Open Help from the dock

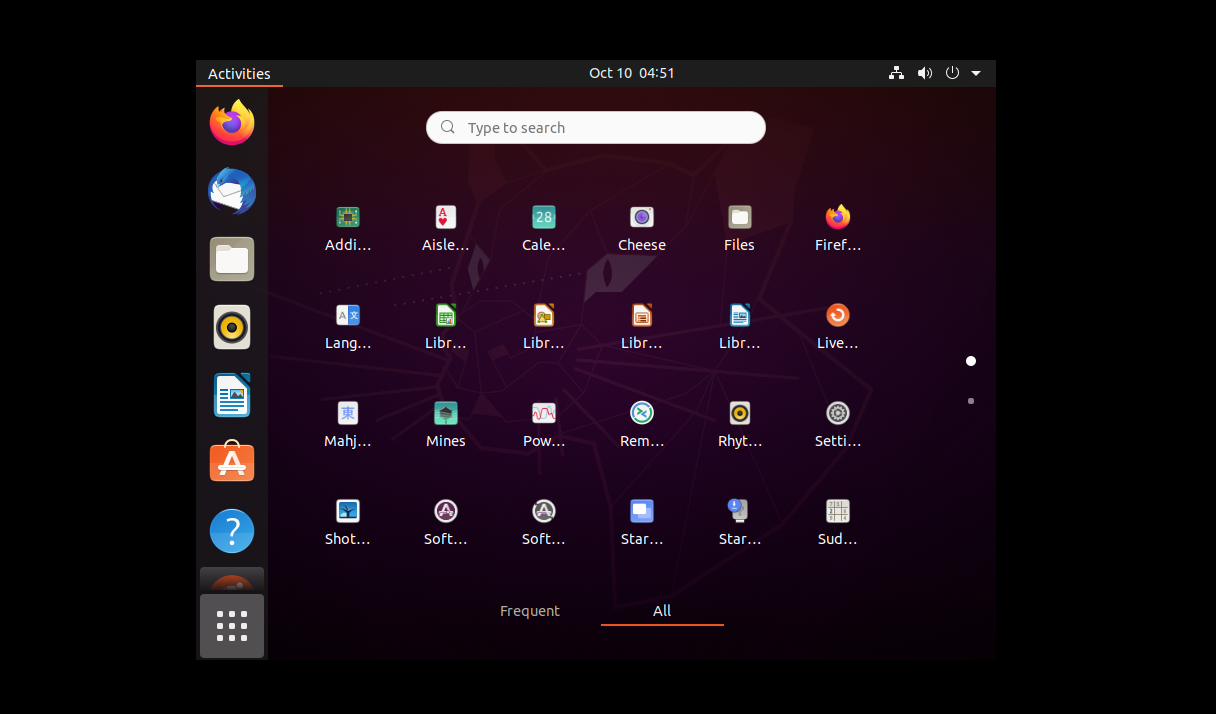[x=232, y=531]
